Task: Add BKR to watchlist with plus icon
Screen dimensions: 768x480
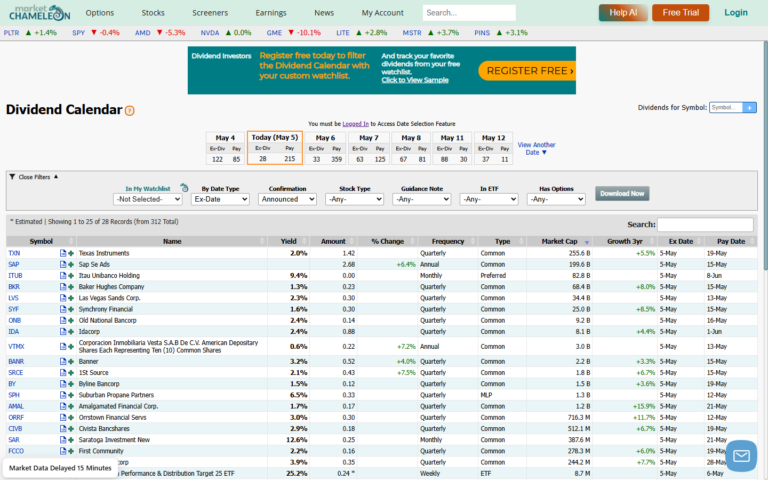Action: pos(71,287)
